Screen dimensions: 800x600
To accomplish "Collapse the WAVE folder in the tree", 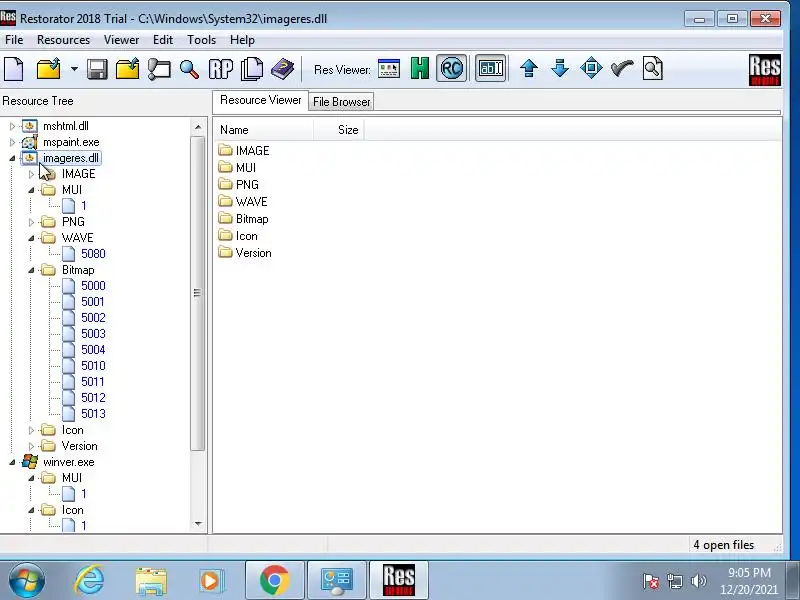I will tap(32, 238).
